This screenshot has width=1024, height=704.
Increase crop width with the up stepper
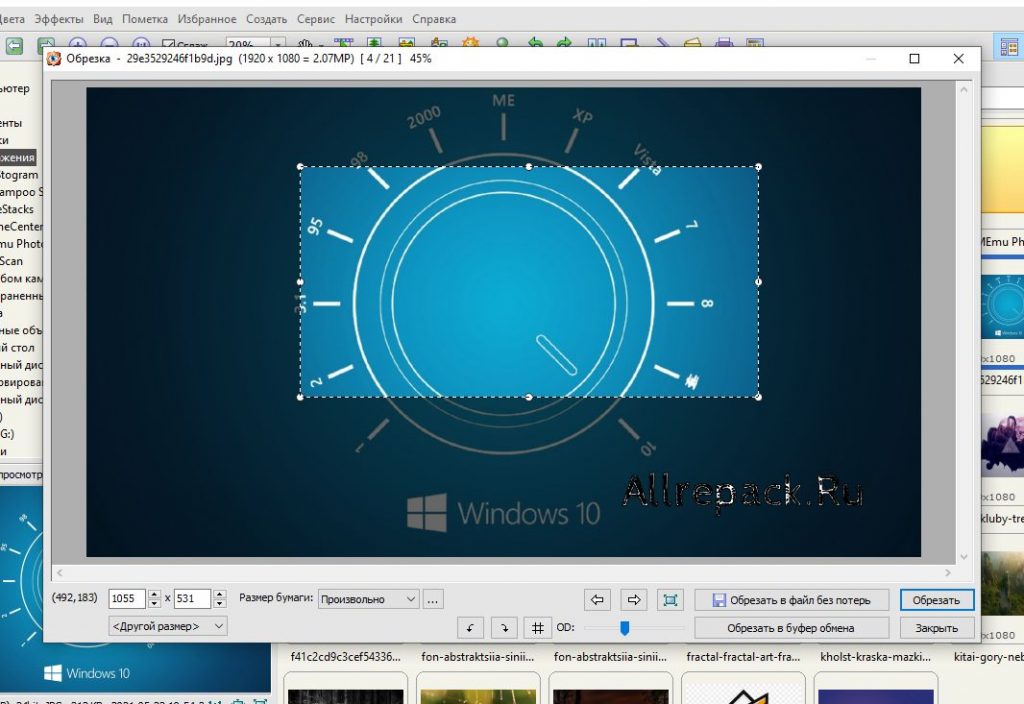[154, 594]
